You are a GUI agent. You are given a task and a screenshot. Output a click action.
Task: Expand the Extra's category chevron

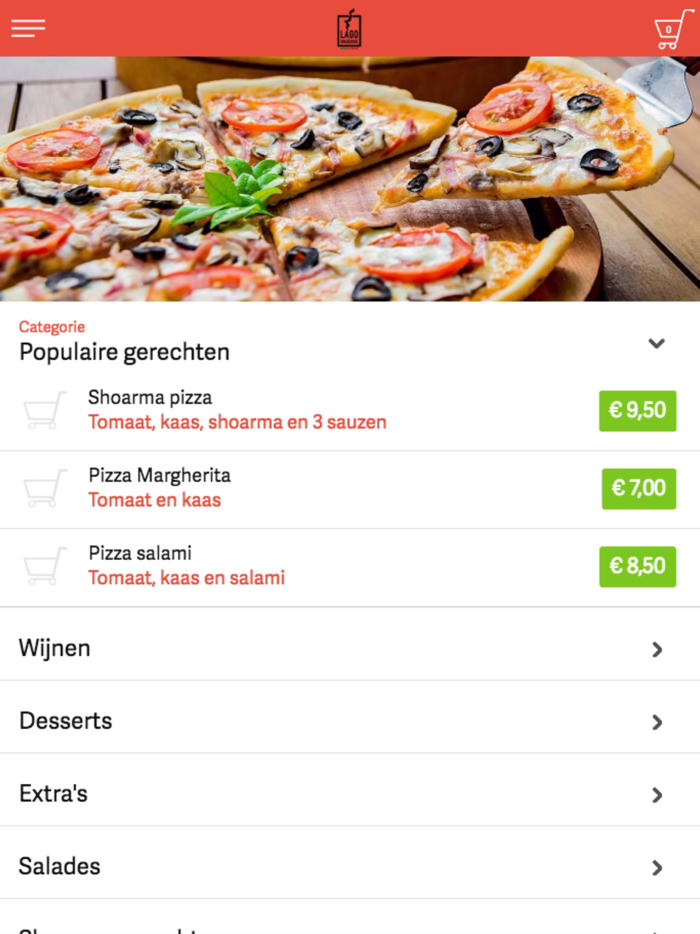tap(657, 795)
